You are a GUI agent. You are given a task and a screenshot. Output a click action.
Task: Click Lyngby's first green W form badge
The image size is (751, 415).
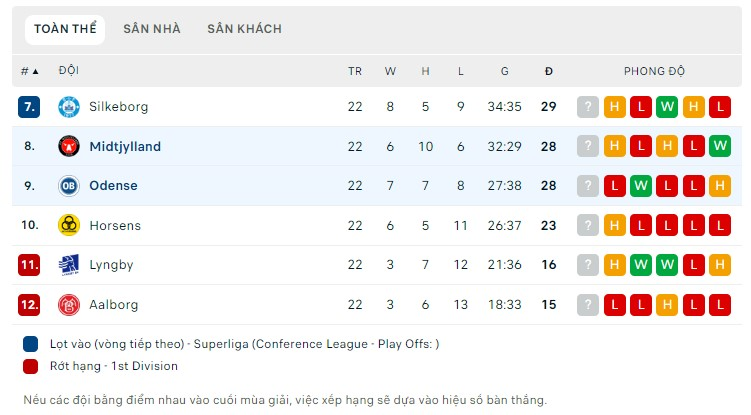click(x=641, y=265)
